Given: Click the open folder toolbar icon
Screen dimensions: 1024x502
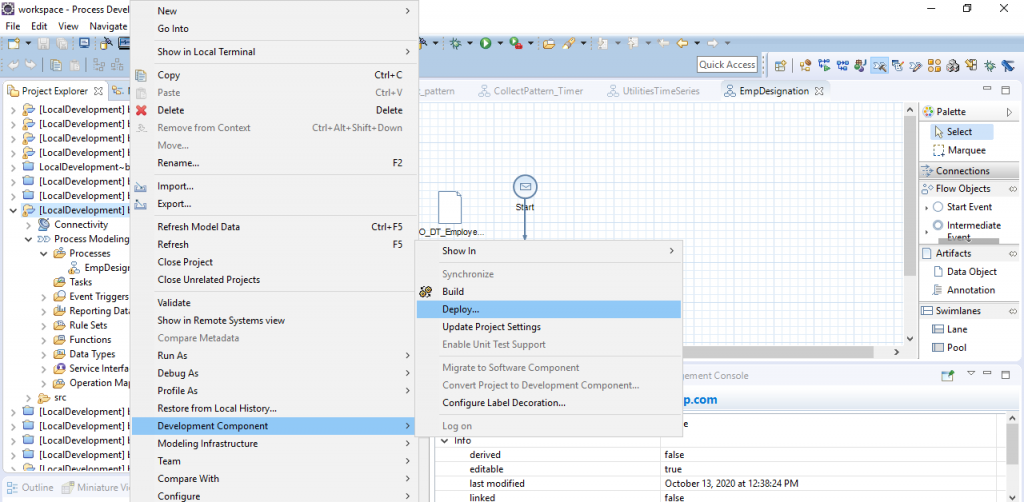Looking at the screenshot, I should click(x=549, y=43).
